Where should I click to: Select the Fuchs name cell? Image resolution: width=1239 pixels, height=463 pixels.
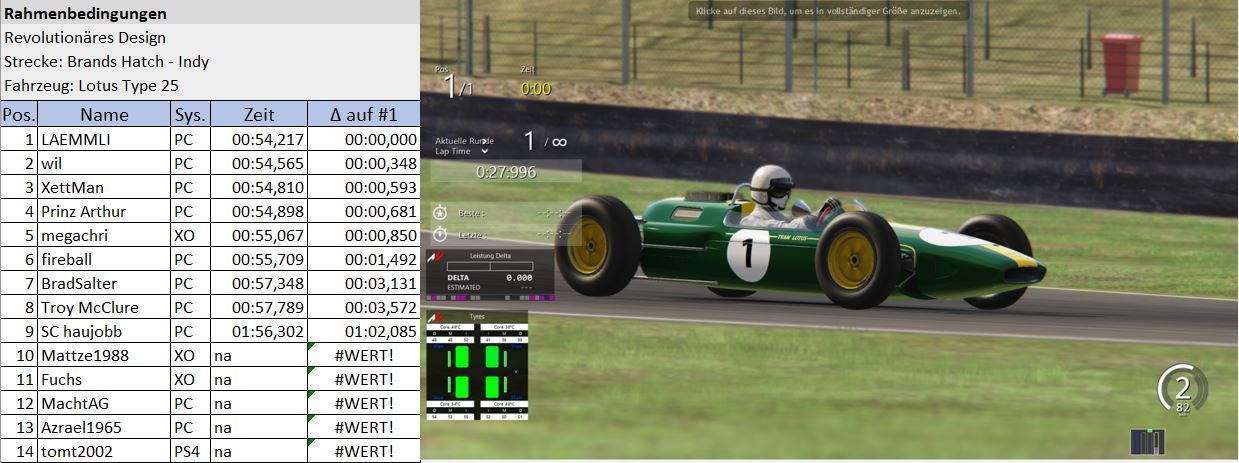pyautogui.click(x=104, y=379)
